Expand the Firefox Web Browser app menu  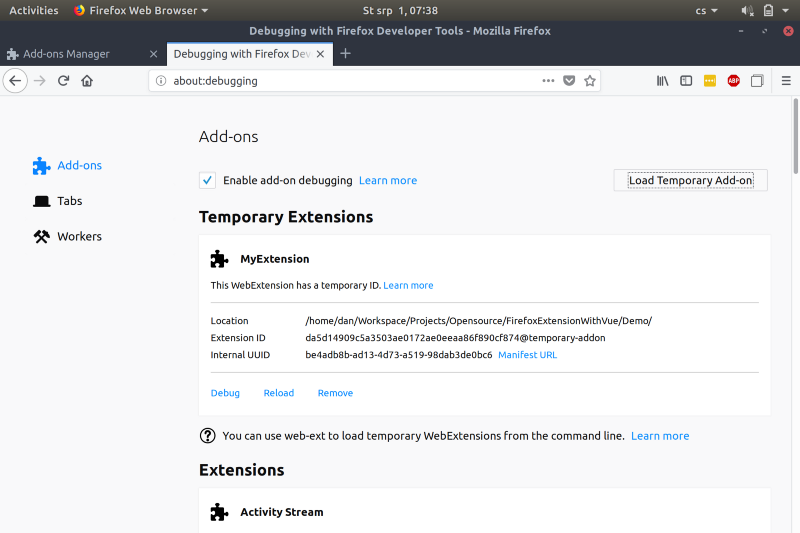(x=141, y=10)
